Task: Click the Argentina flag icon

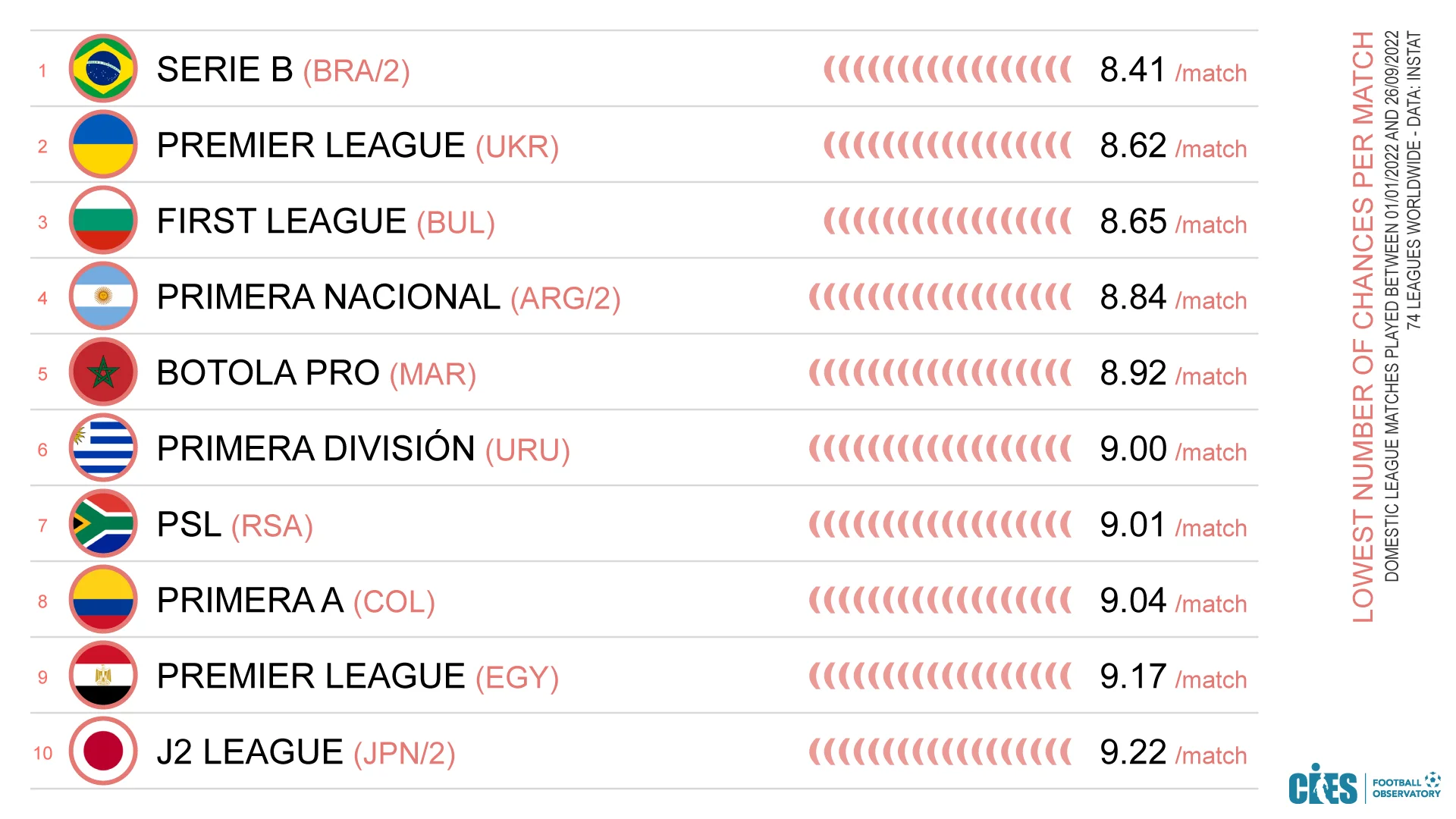Action: click(x=103, y=297)
